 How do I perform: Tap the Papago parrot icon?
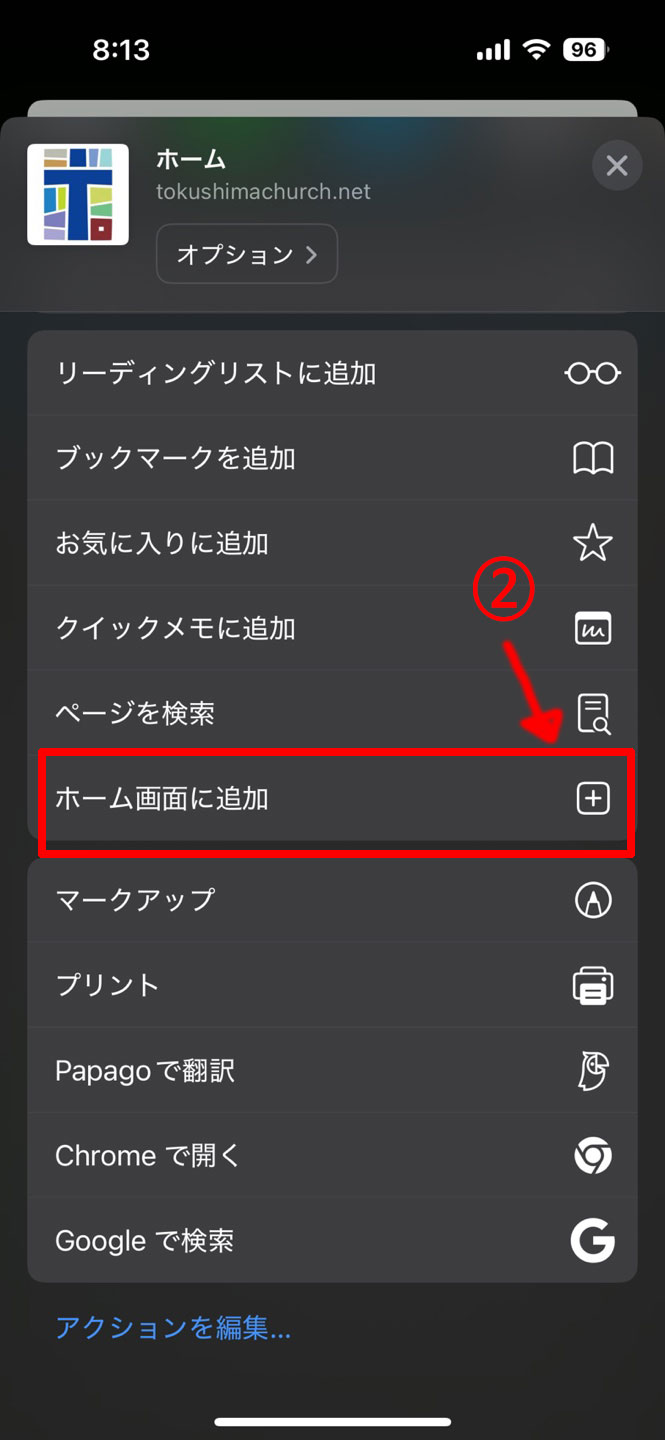coord(593,1071)
